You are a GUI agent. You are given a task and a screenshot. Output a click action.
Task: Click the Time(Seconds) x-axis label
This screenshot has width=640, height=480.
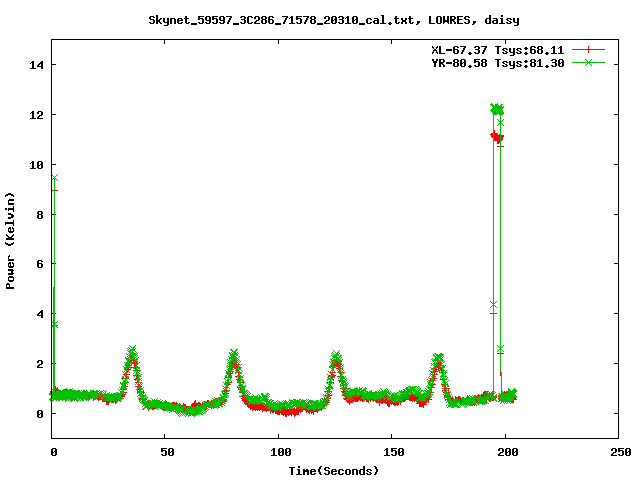[x=334, y=471]
